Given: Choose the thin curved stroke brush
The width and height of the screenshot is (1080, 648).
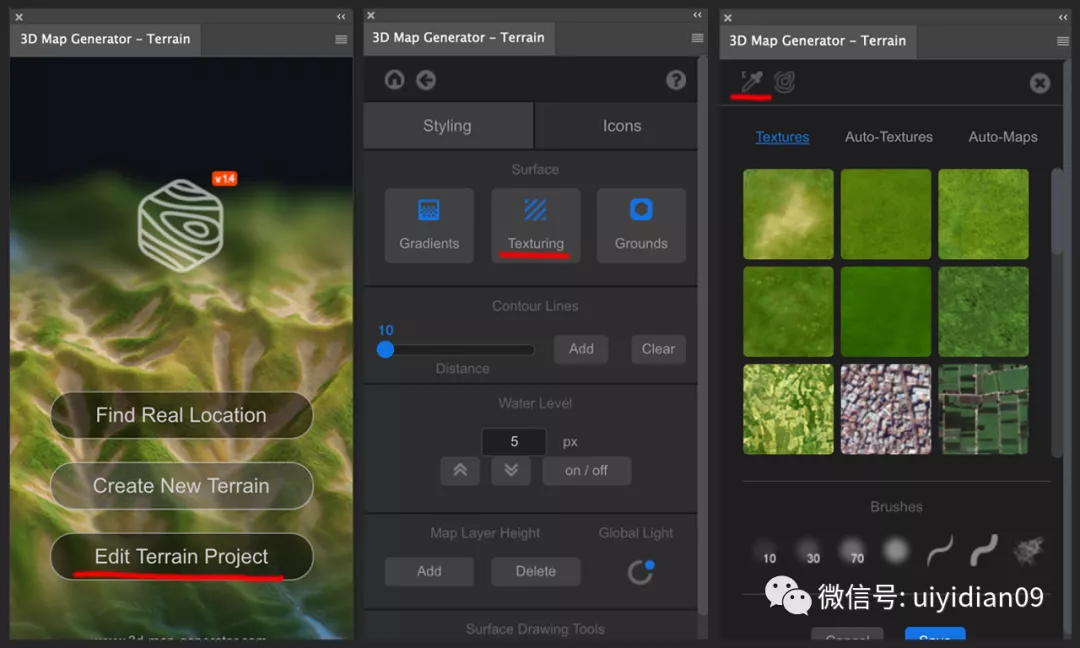Looking at the screenshot, I should (x=940, y=551).
